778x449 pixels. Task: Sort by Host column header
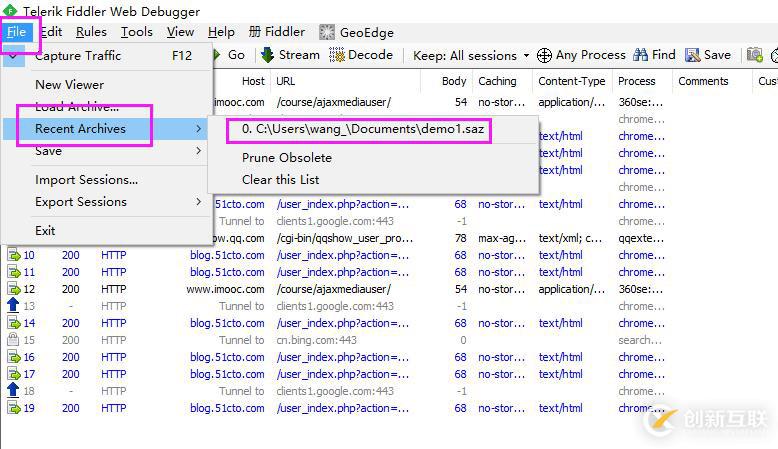(x=253, y=81)
